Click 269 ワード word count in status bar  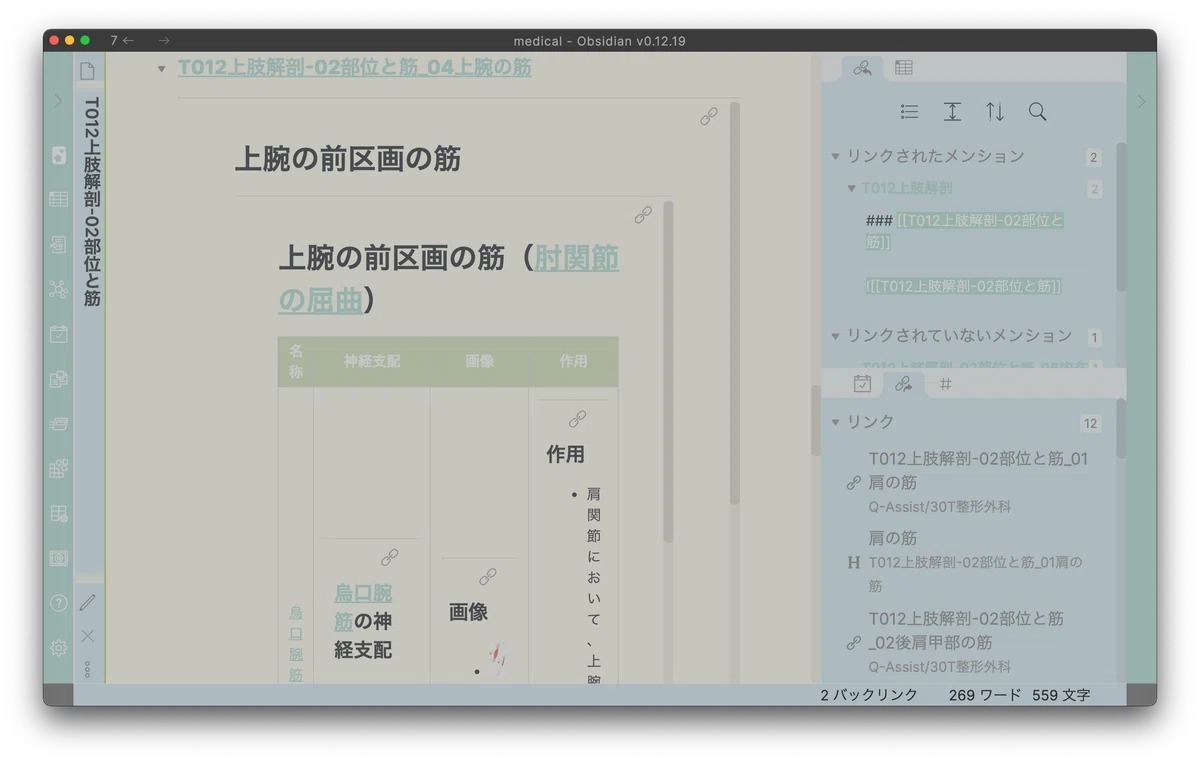coord(985,695)
